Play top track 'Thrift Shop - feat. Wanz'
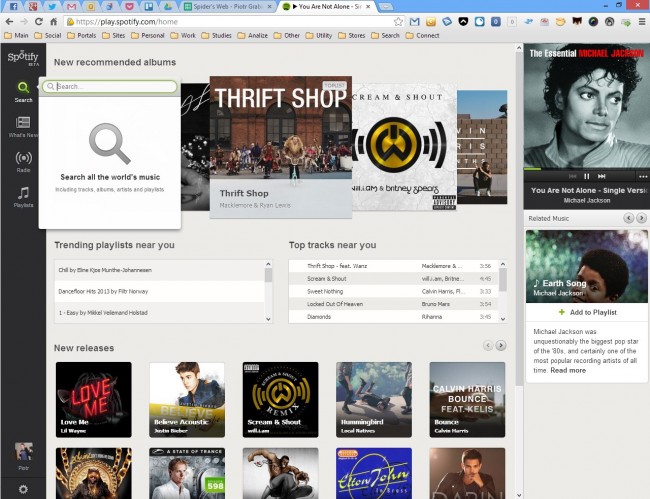The image size is (650, 499). [x=394, y=266]
